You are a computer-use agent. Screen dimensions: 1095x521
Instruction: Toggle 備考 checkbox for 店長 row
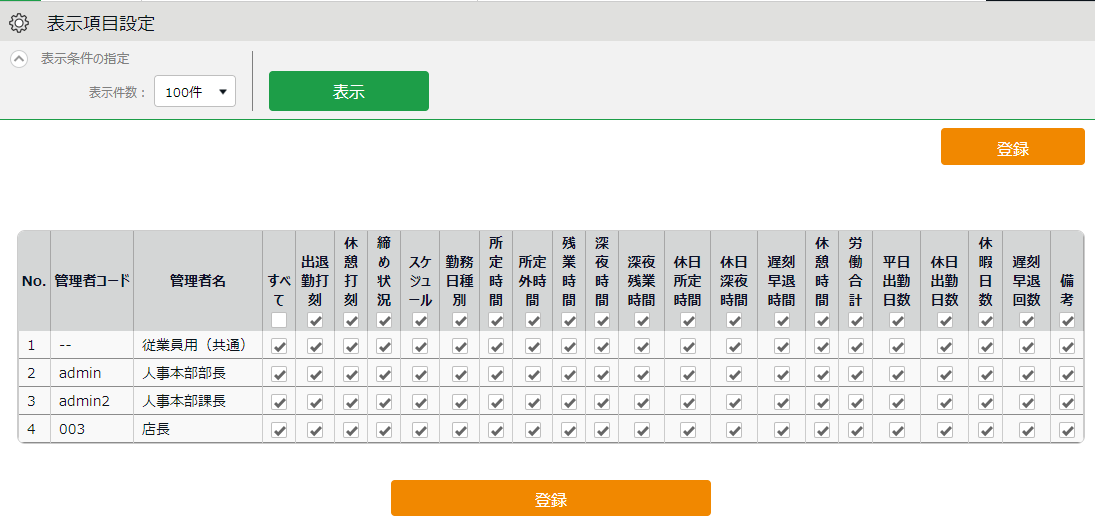click(x=1067, y=430)
